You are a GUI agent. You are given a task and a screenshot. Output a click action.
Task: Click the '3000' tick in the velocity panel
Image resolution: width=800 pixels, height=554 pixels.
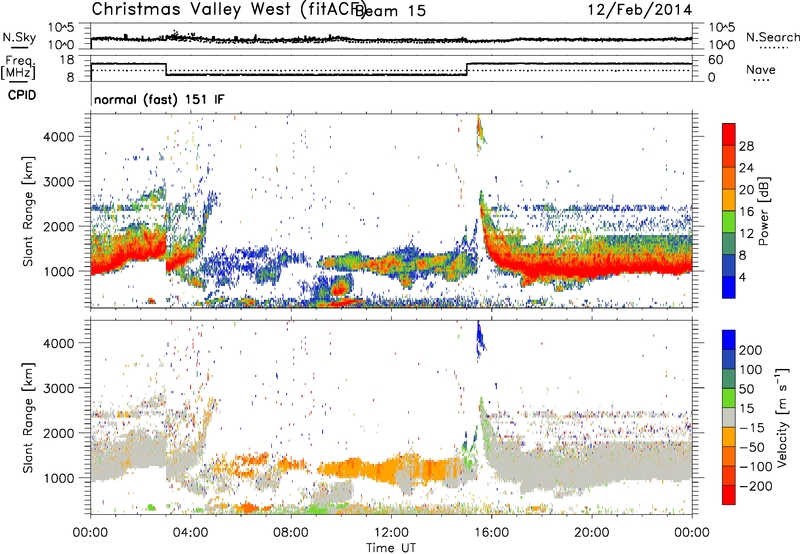tap(59, 388)
